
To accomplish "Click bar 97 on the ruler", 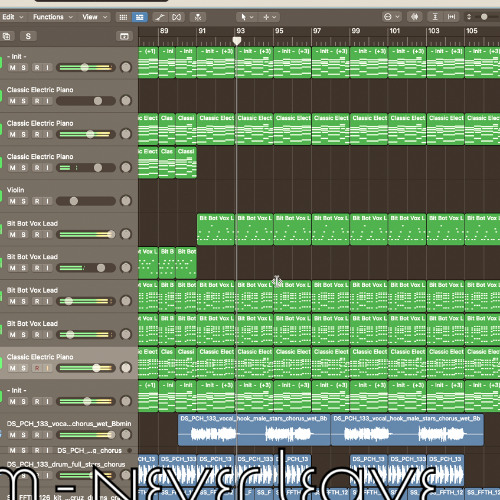I will pyautogui.click(x=317, y=31).
